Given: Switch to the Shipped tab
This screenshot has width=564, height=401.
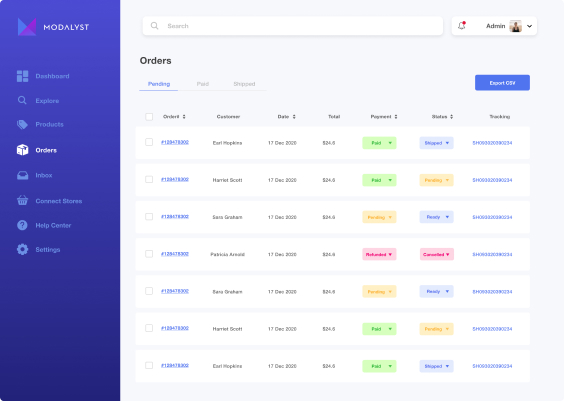Looking at the screenshot, I should 244,84.
